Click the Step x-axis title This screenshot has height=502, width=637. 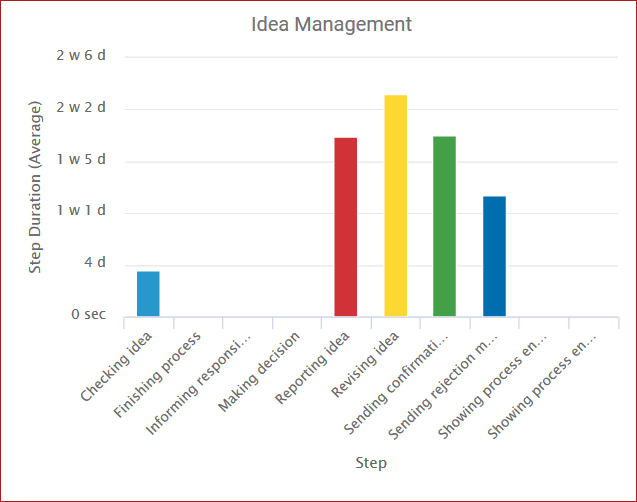(371, 463)
